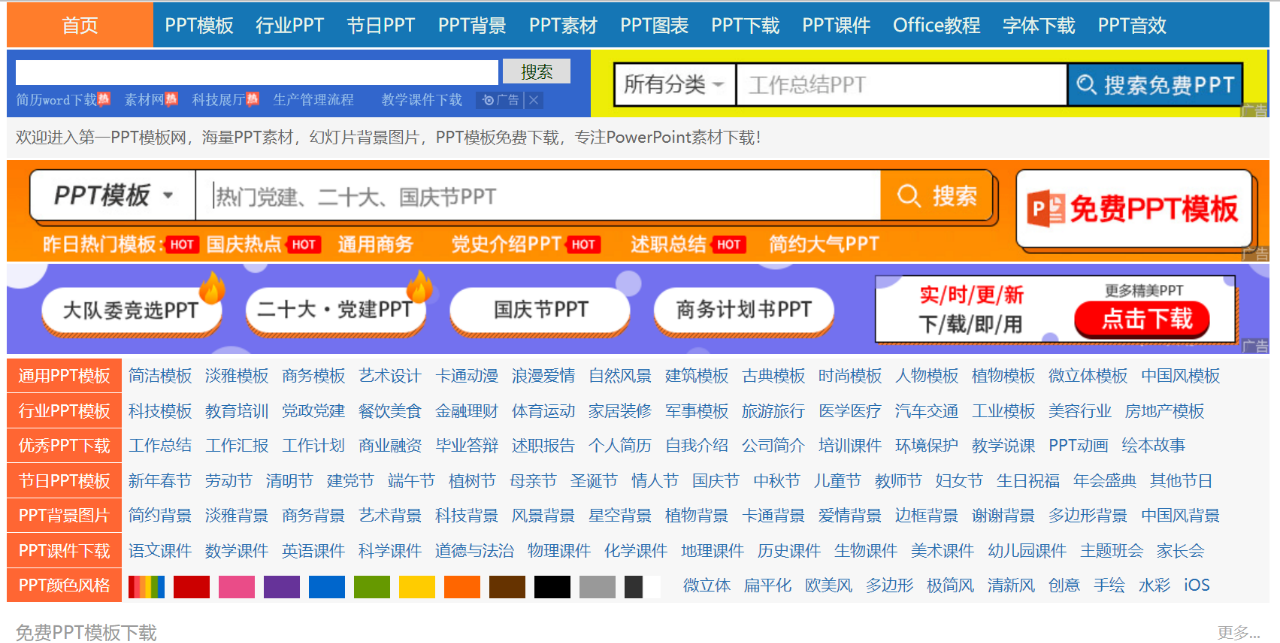Select the black color style swatch
The width and height of the screenshot is (1280, 643).
pos(552,586)
